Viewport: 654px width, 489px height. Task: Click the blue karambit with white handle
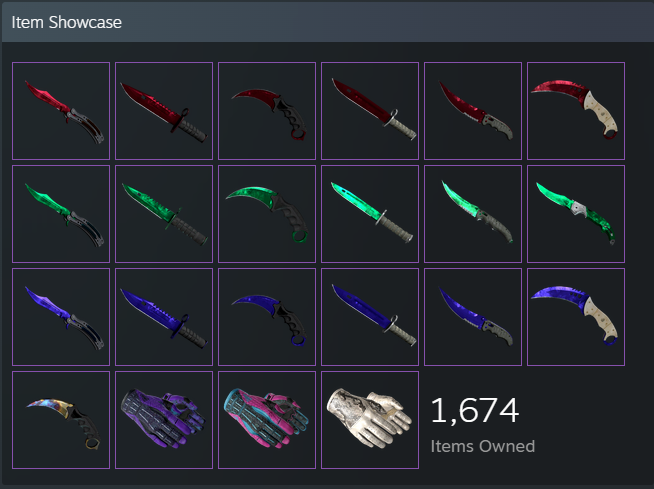[576, 317]
